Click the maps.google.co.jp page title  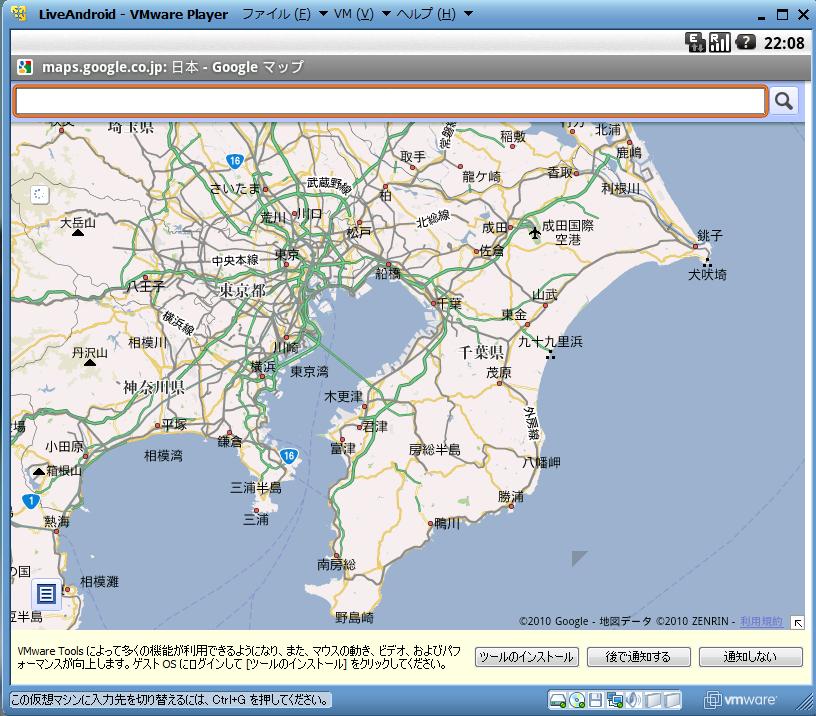(x=172, y=67)
